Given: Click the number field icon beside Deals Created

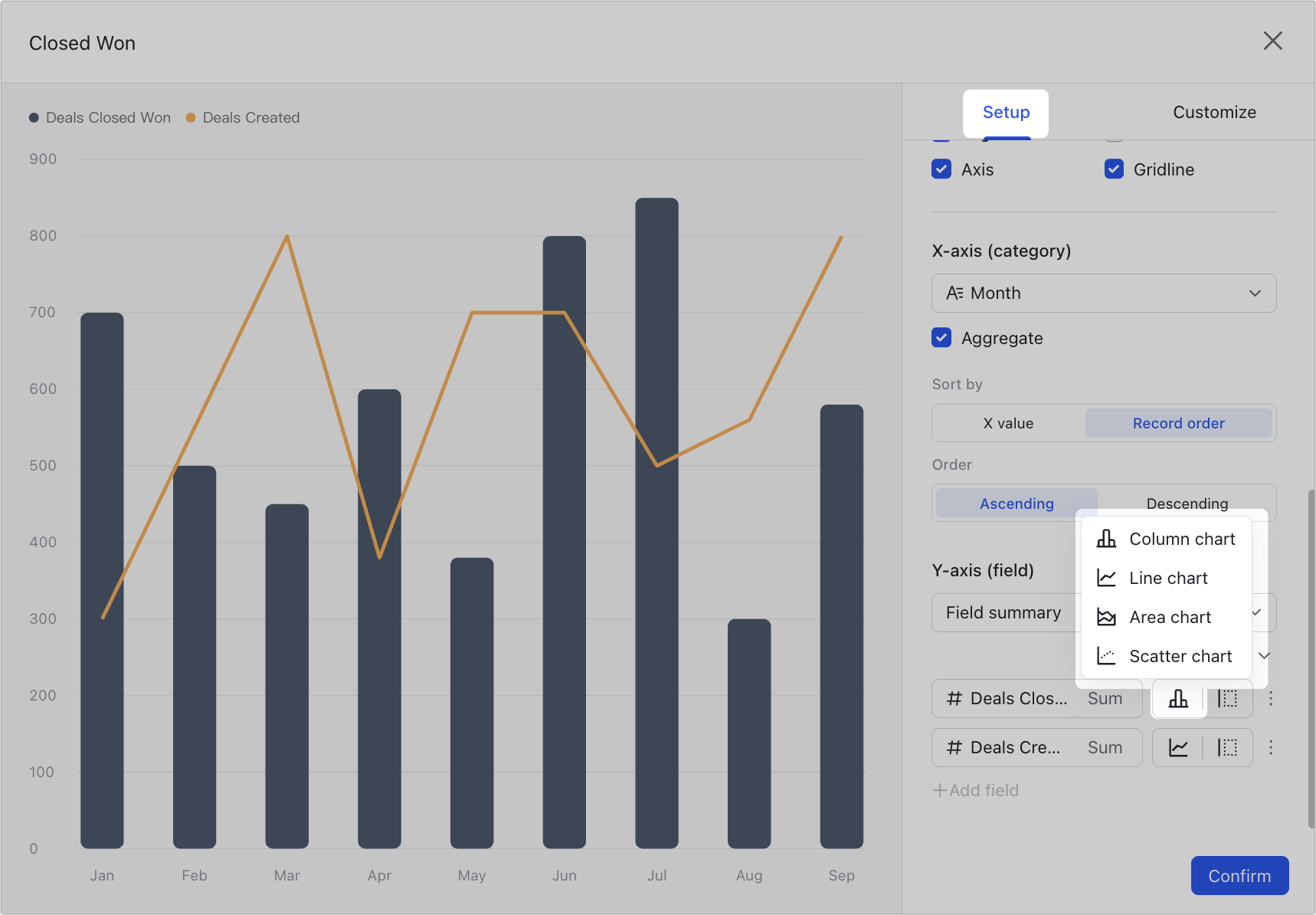Looking at the screenshot, I should [x=954, y=747].
